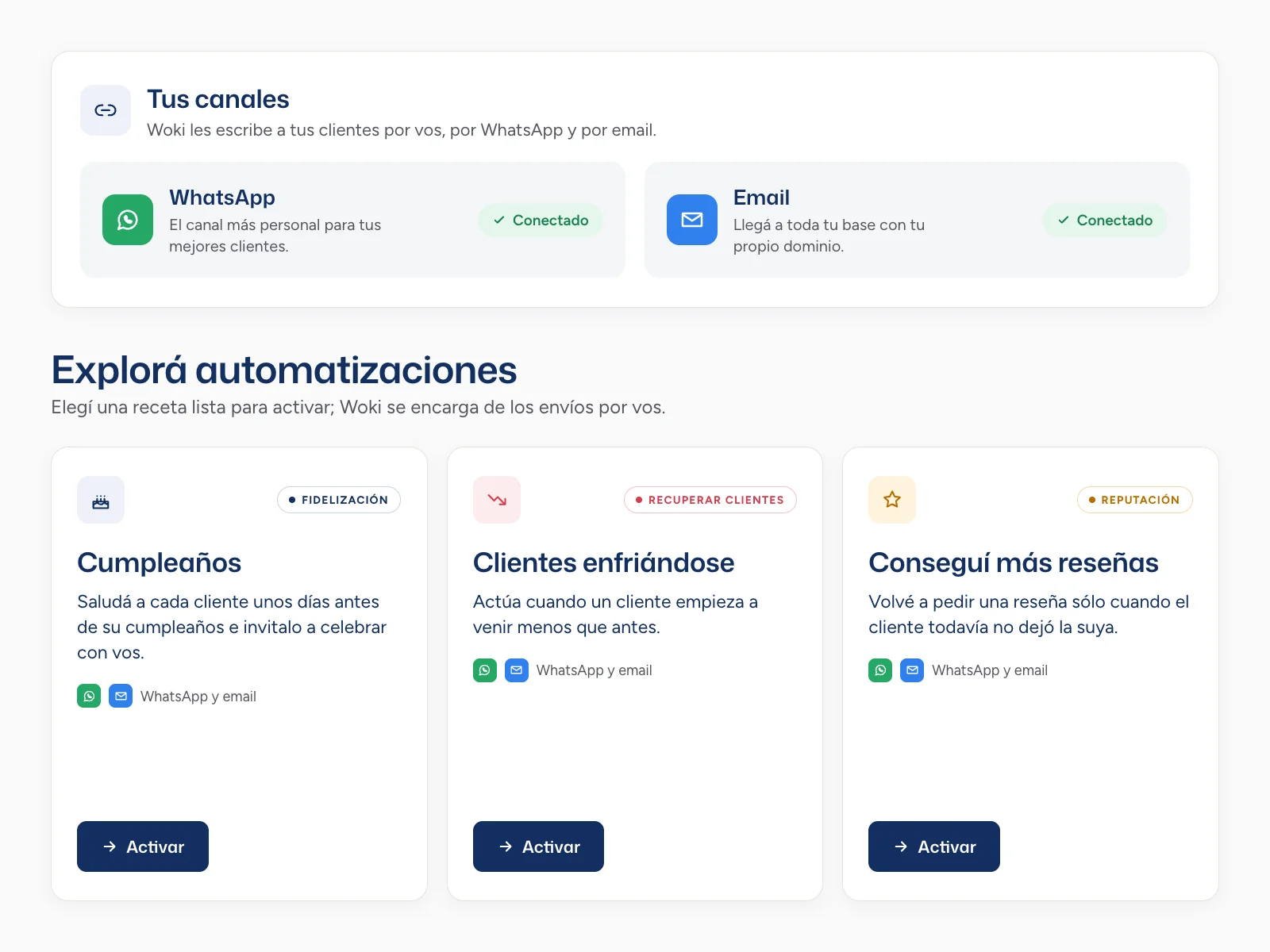1270x952 pixels.
Task: Click 'Woki les escribe a tus clientes' subtitle
Action: 402,130
